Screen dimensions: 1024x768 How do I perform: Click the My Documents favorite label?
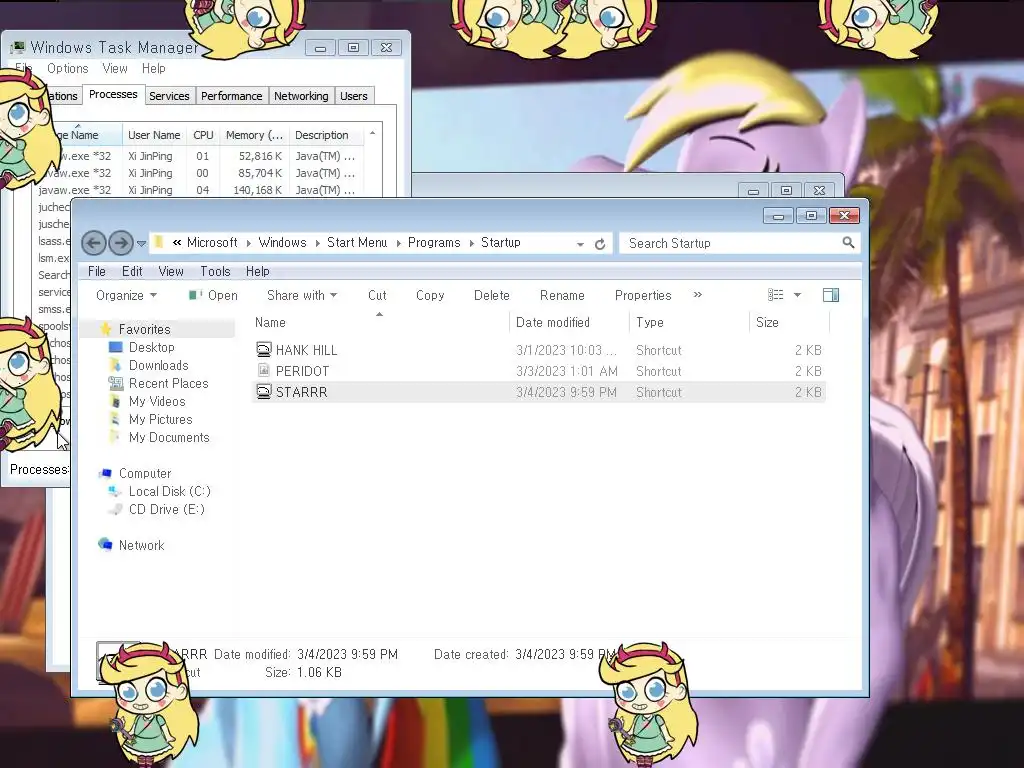(x=169, y=437)
